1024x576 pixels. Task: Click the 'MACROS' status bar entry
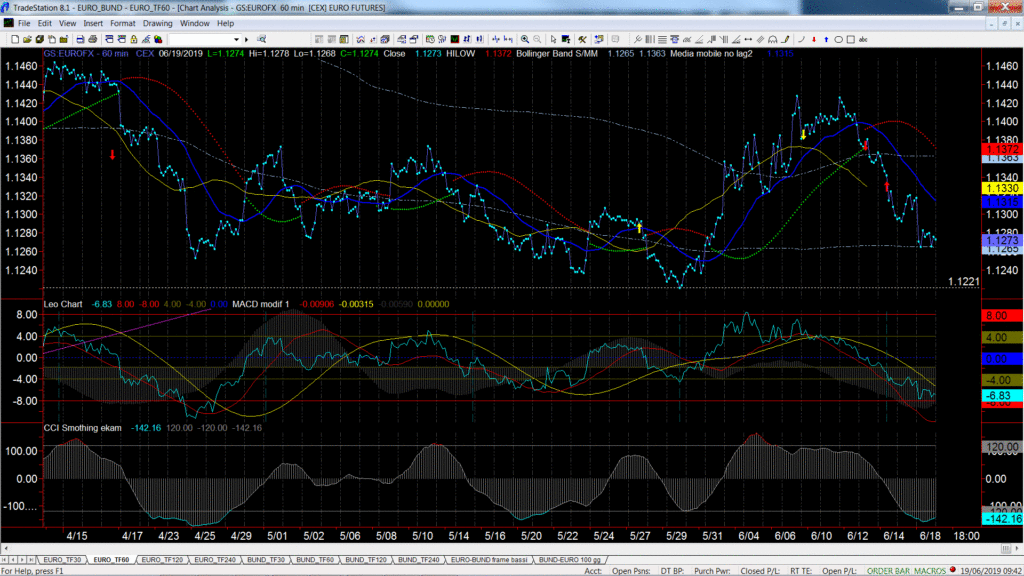click(930, 571)
